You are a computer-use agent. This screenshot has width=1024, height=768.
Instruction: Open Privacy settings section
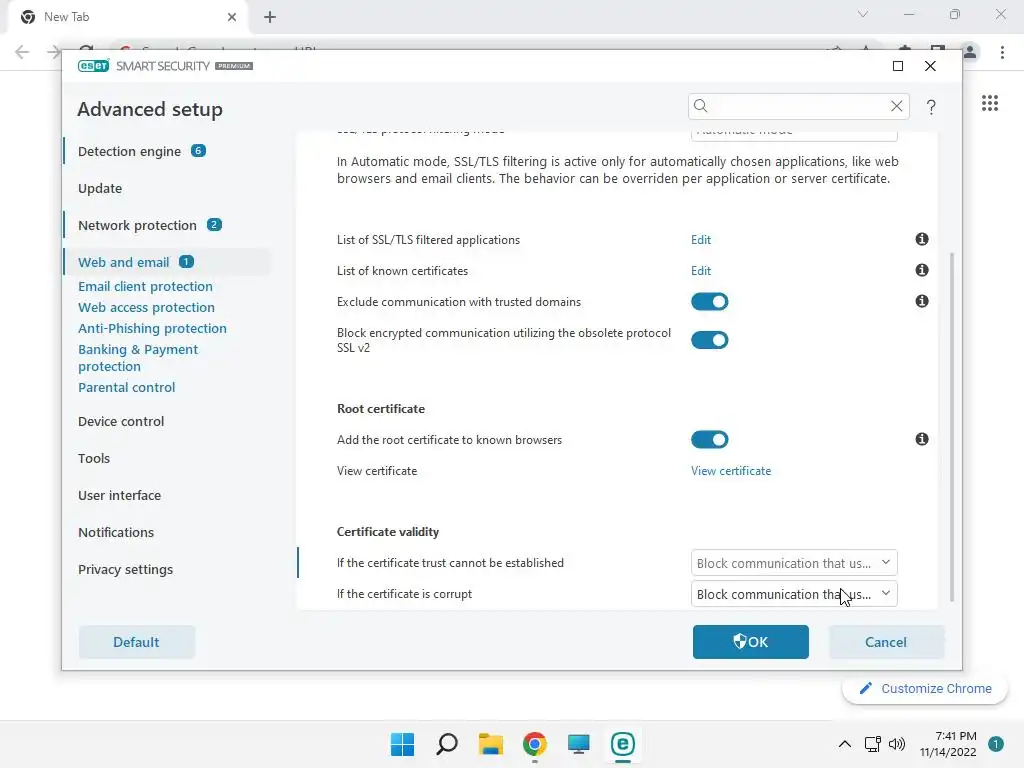(125, 569)
